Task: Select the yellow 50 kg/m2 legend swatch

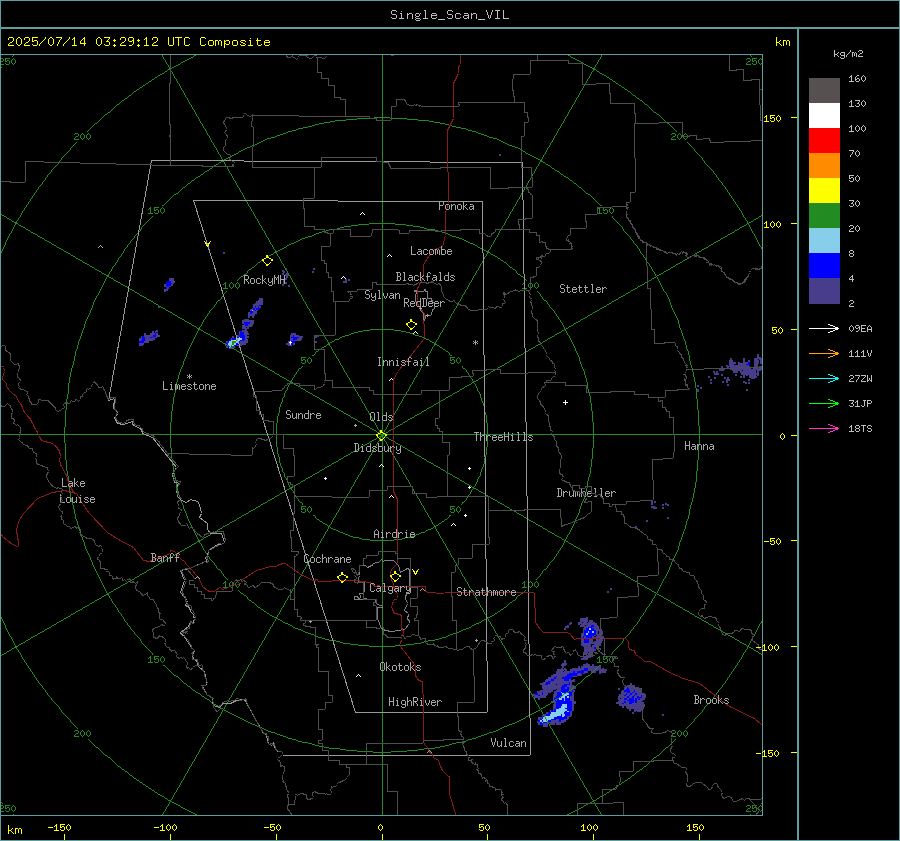Action: point(824,191)
